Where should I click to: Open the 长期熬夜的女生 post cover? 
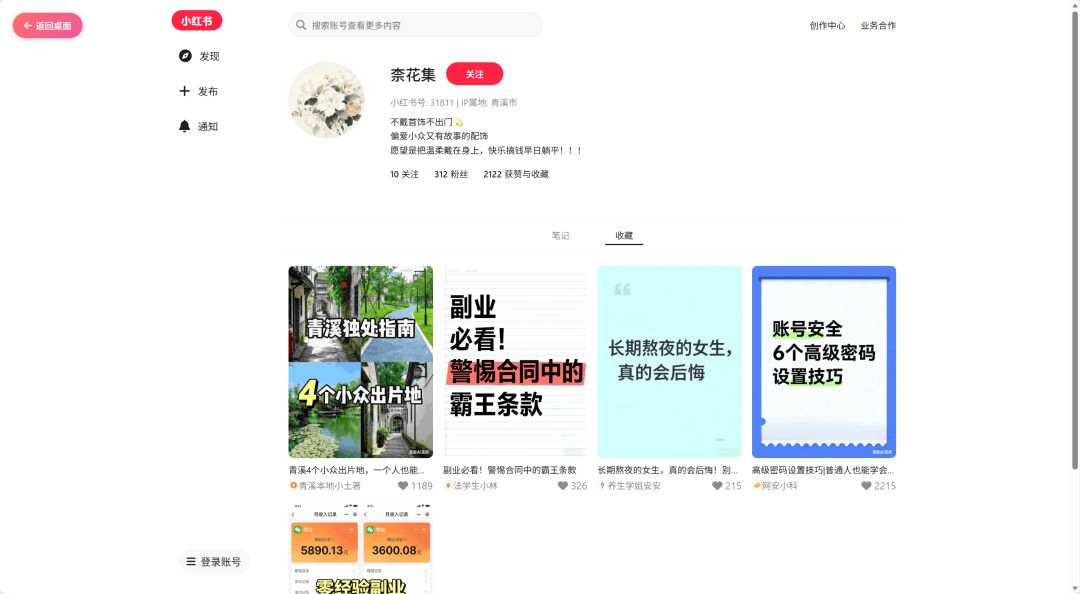click(x=669, y=362)
